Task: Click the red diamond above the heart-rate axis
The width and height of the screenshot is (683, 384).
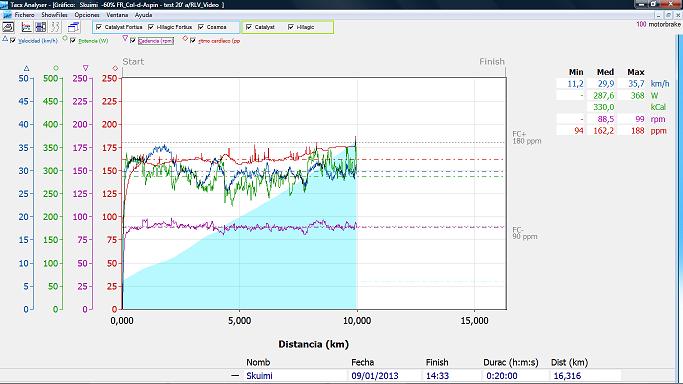Action: (115, 68)
